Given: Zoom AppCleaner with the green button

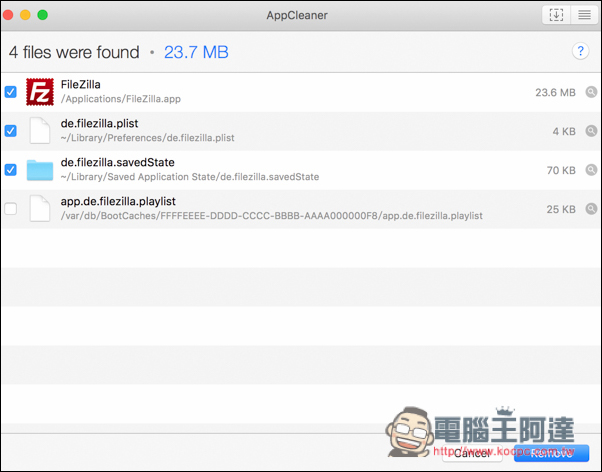Looking at the screenshot, I should tap(43, 15).
